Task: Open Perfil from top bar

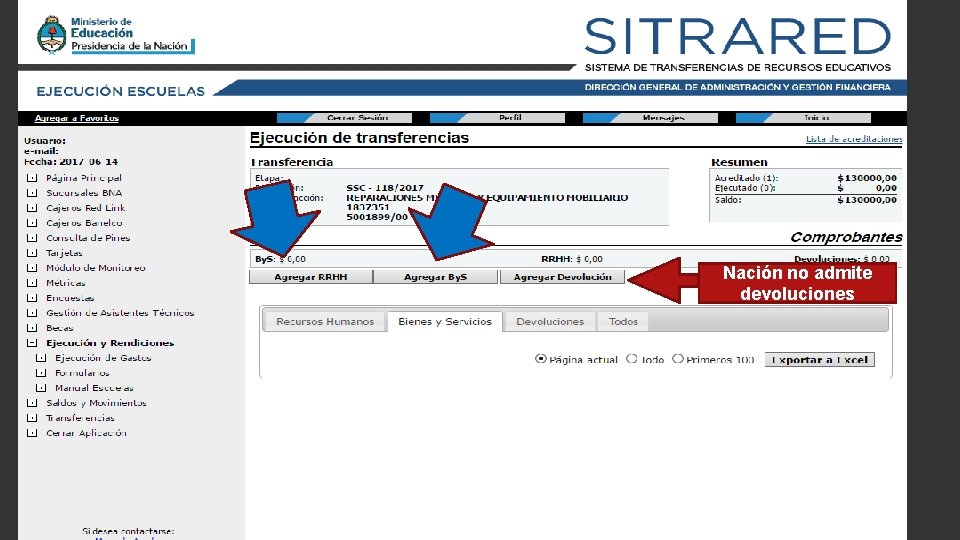Action: (498, 118)
